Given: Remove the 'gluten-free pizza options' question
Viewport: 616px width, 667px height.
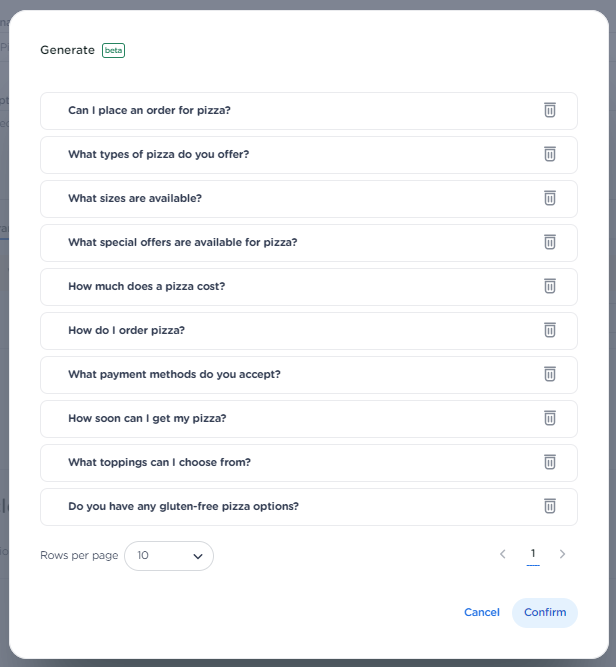Looking at the screenshot, I should 549,506.
